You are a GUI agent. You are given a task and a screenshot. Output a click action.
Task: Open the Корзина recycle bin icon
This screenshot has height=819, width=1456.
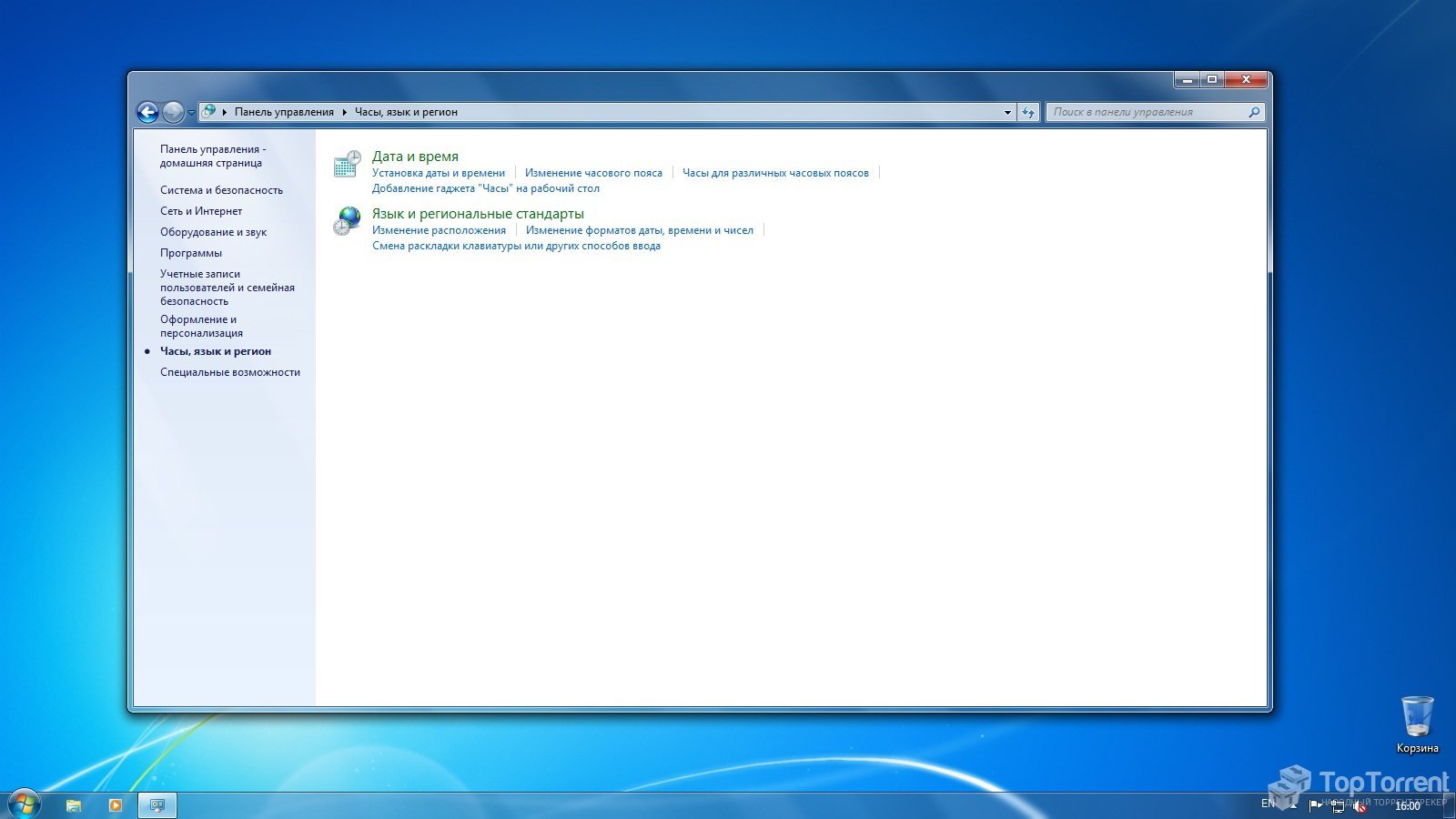1417,725
